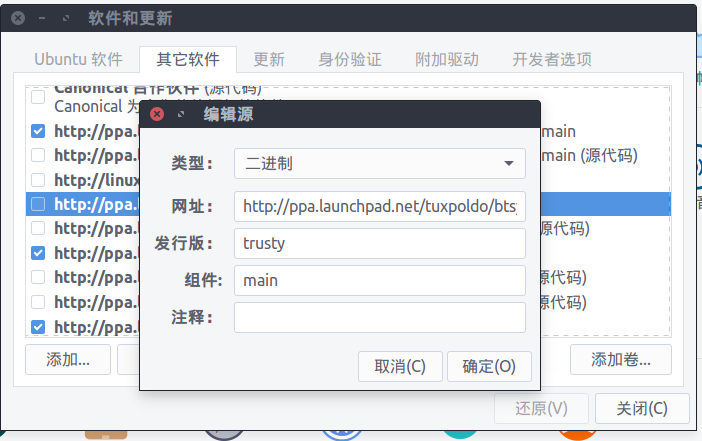
Task: Click the empty 注释 comment field
Action: coord(380,318)
